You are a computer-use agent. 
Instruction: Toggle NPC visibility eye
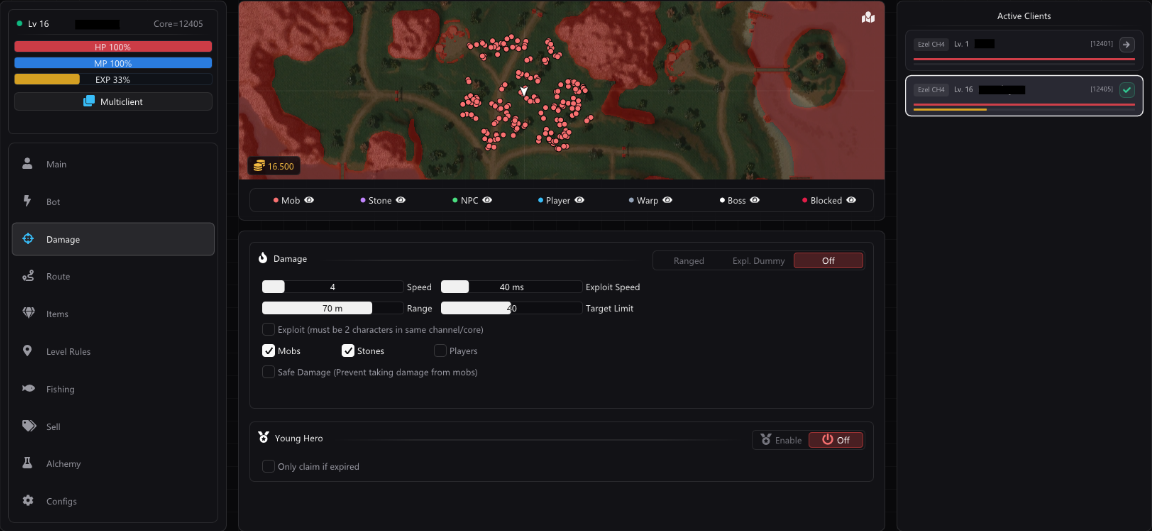pos(487,200)
